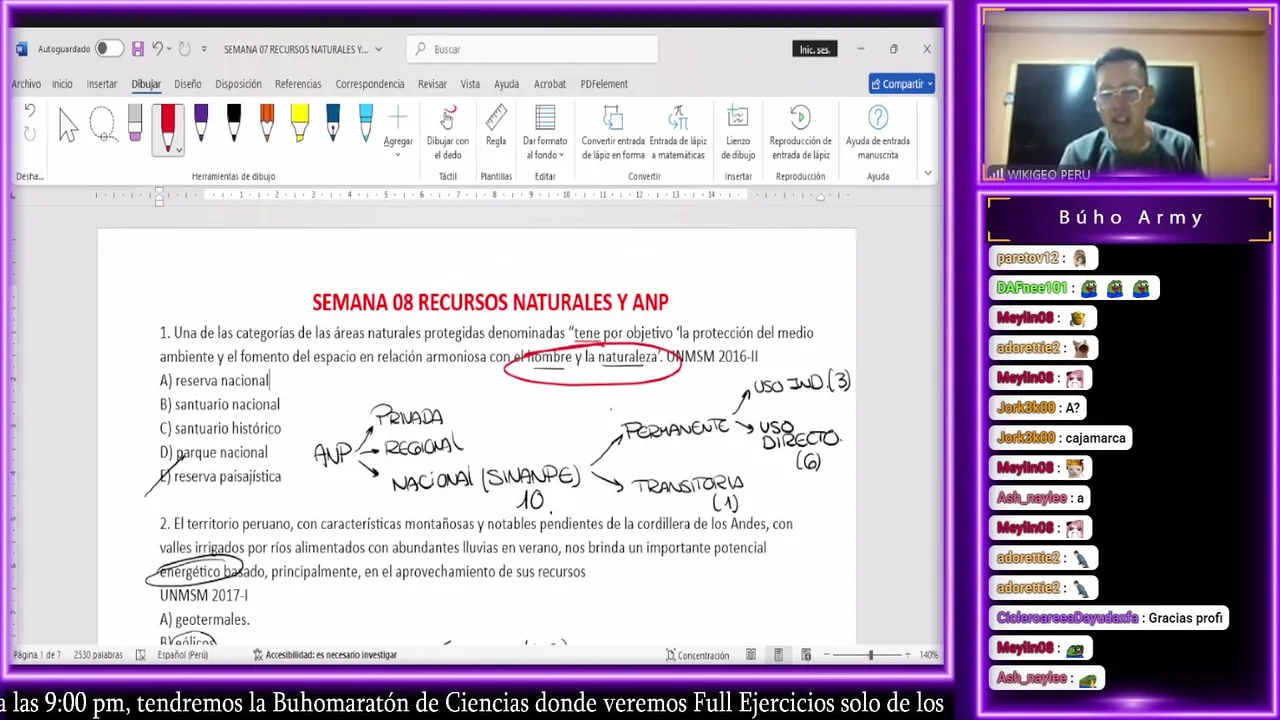This screenshot has width=1280, height=720.
Task: Select the light blue pen
Action: pyautogui.click(x=366, y=123)
